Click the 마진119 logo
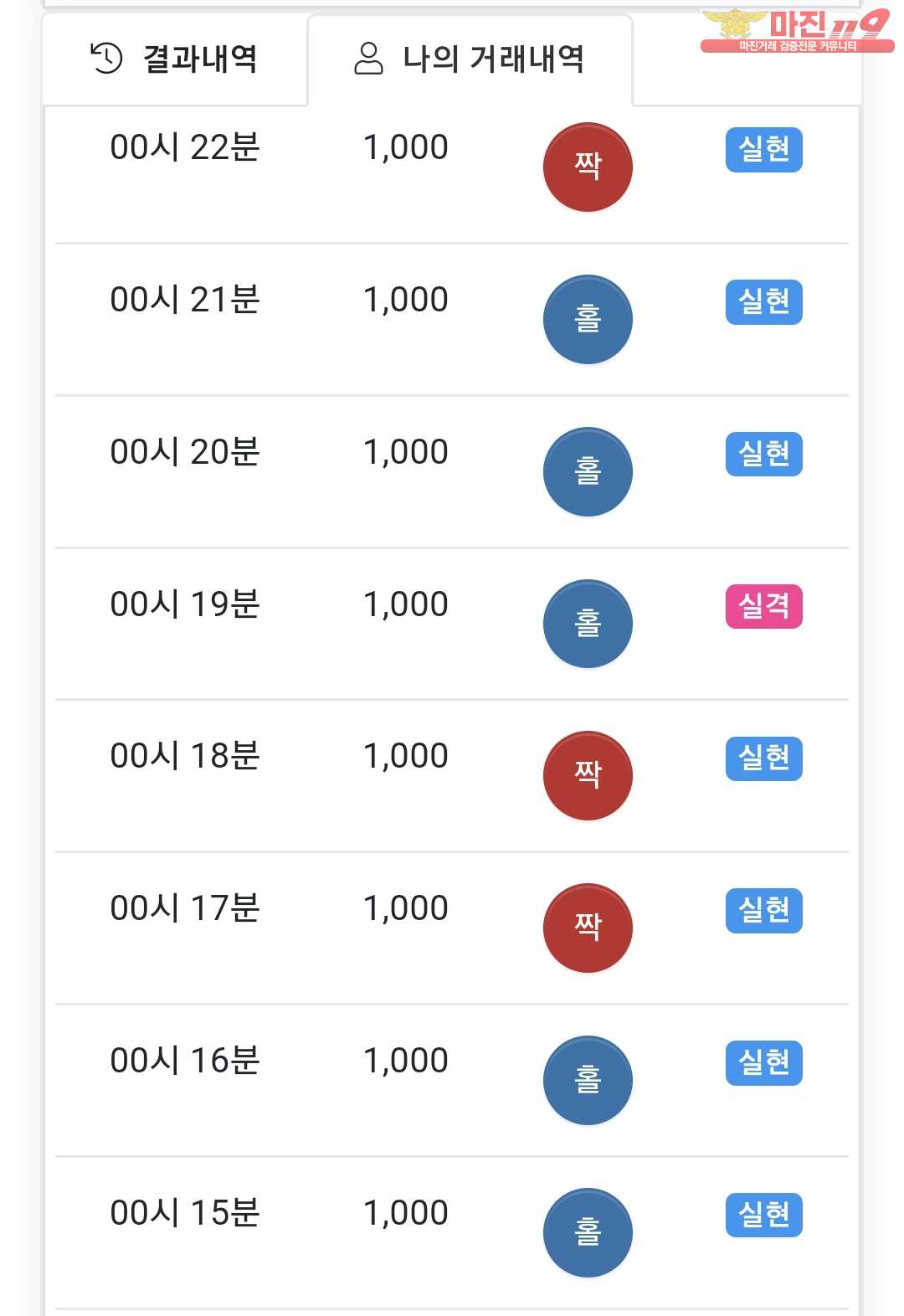Viewport: 904px width, 1316px height. click(796, 30)
